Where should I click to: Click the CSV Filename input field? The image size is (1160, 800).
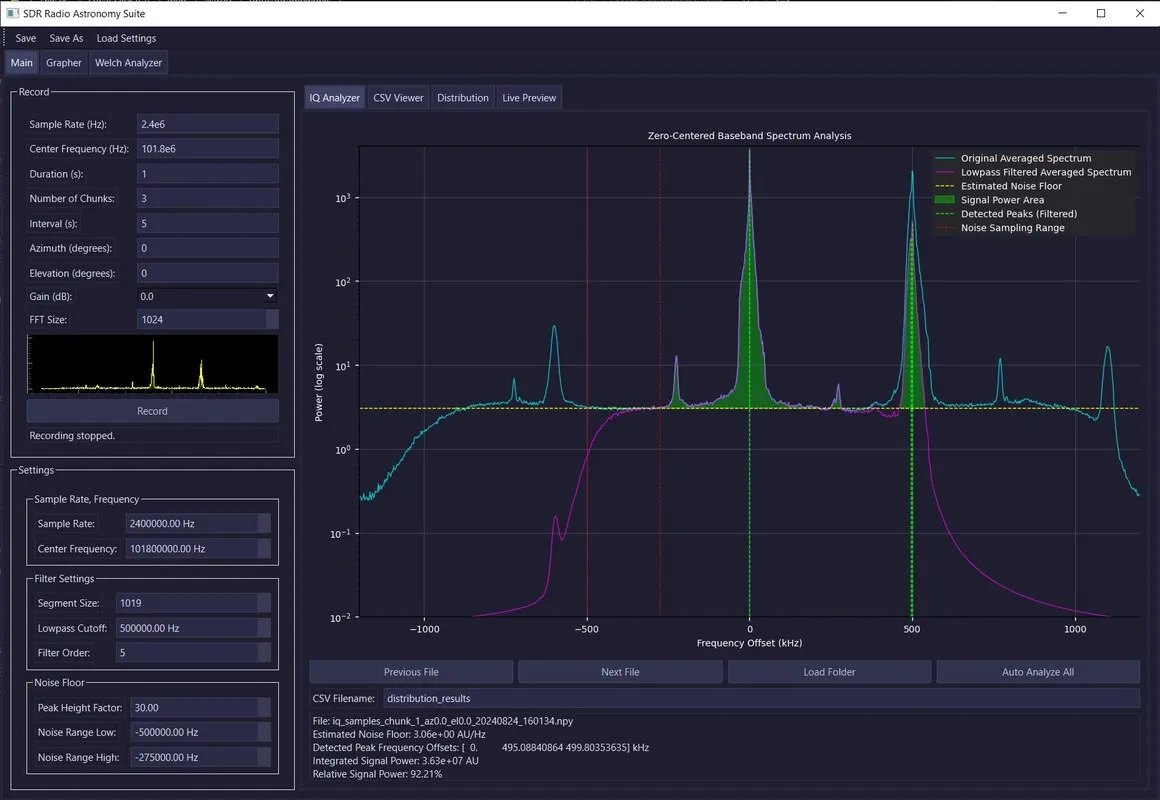(761, 698)
